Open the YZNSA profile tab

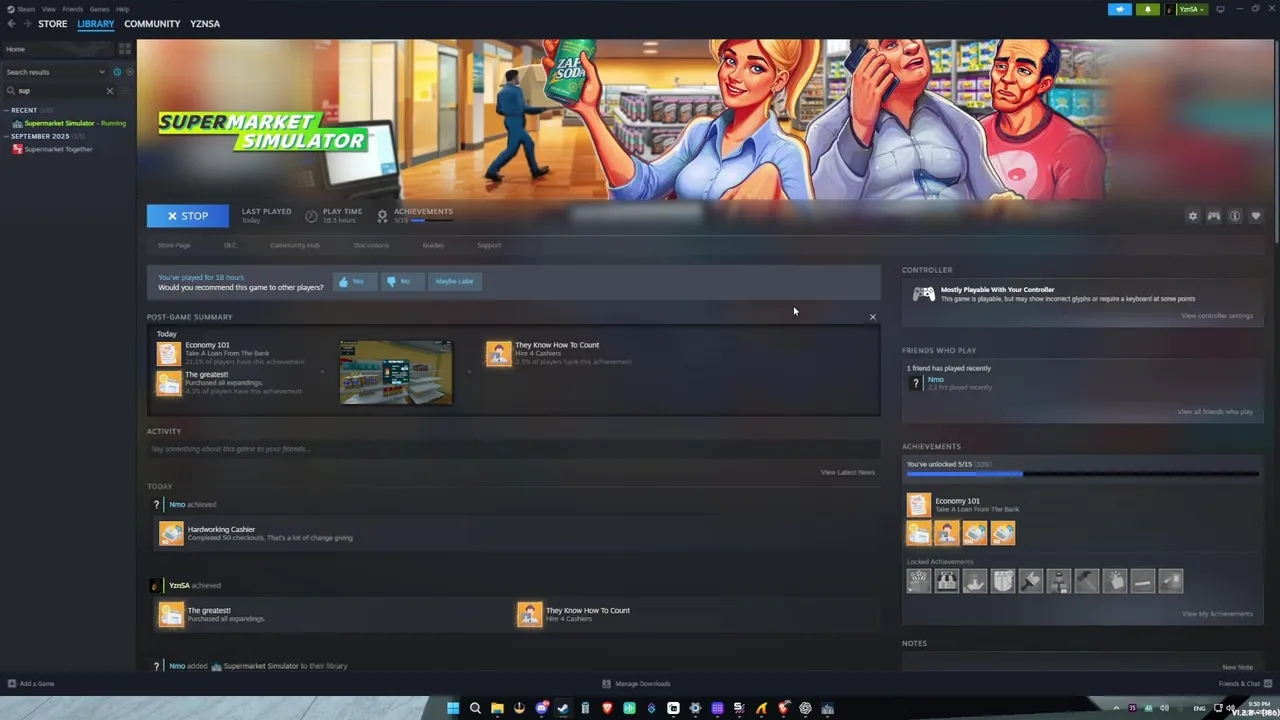pyautogui.click(x=205, y=23)
